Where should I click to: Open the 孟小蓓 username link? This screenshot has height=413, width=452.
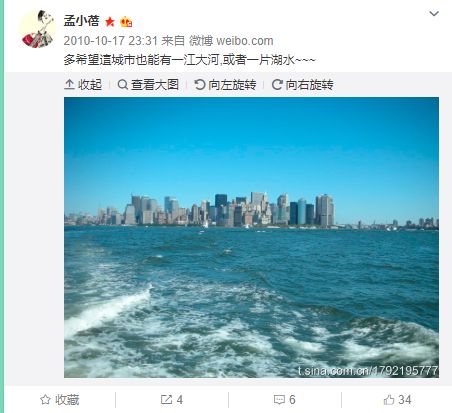(82, 21)
